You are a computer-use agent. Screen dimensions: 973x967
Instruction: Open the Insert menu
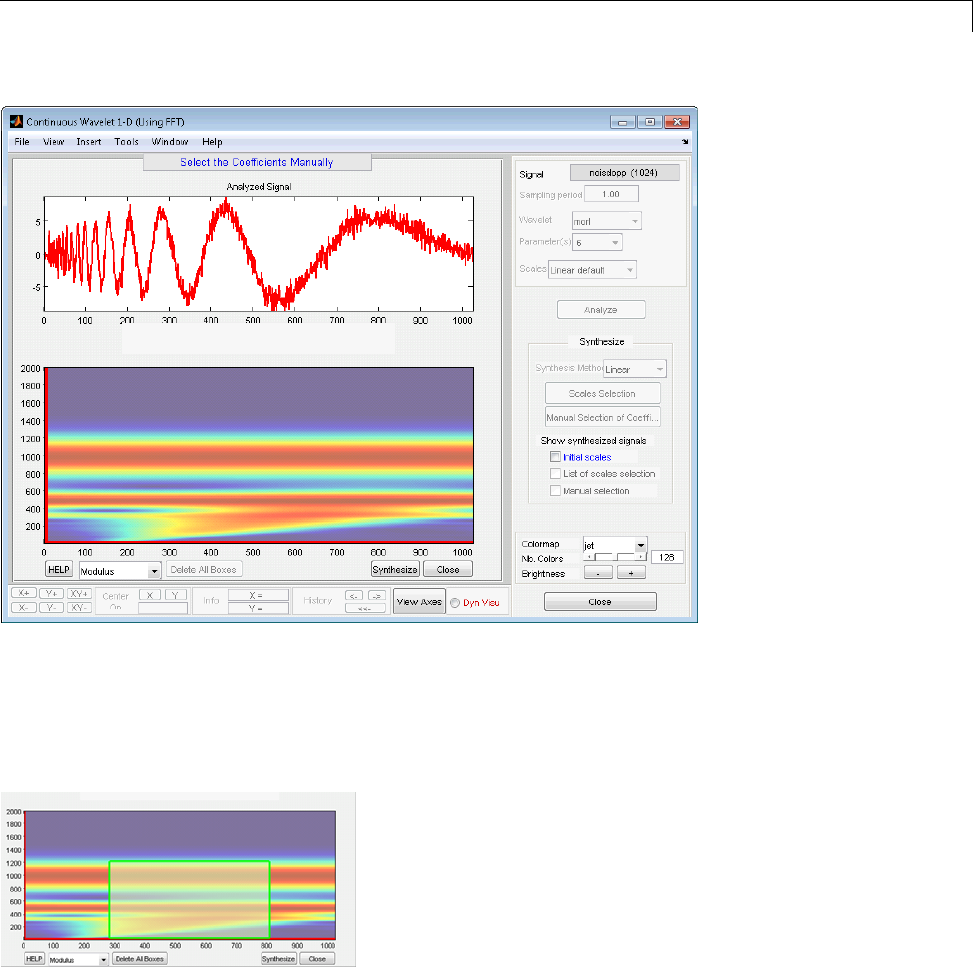[89, 142]
